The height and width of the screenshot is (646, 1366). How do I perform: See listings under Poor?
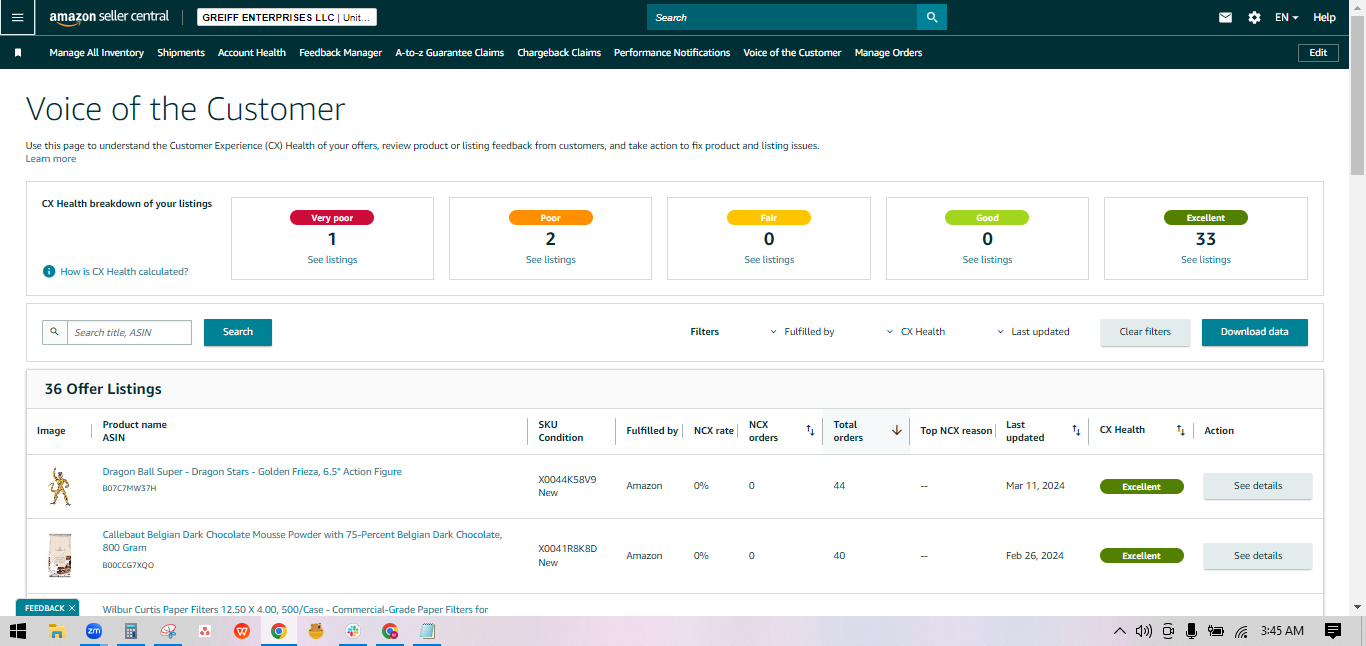coord(550,260)
